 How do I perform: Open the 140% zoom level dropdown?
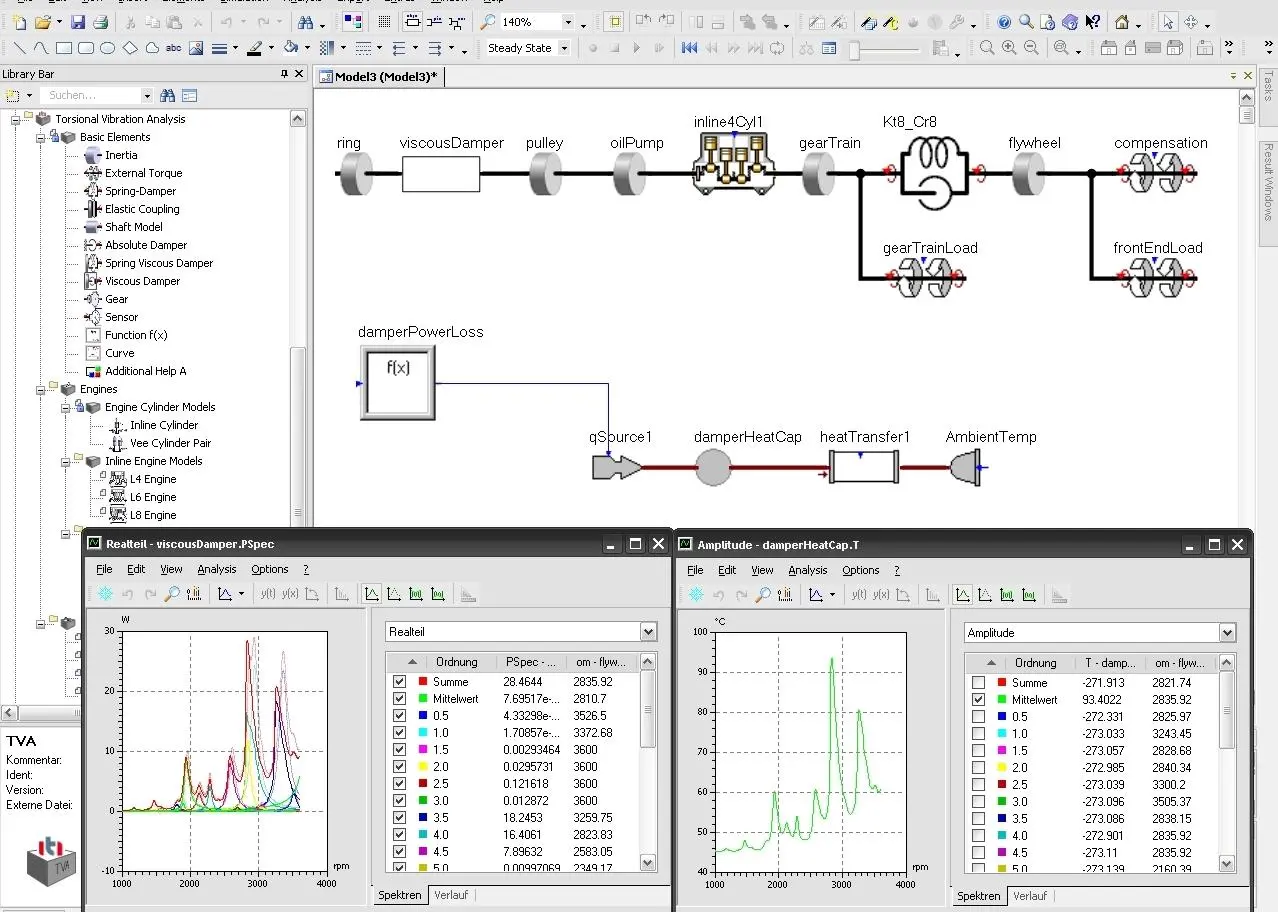click(568, 22)
